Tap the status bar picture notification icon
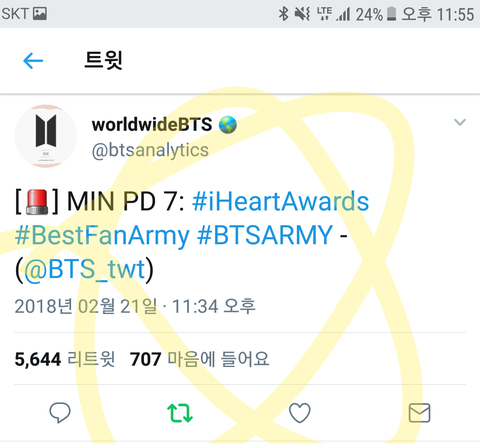The height and width of the screenshot is (444, 480). (40, 14)
